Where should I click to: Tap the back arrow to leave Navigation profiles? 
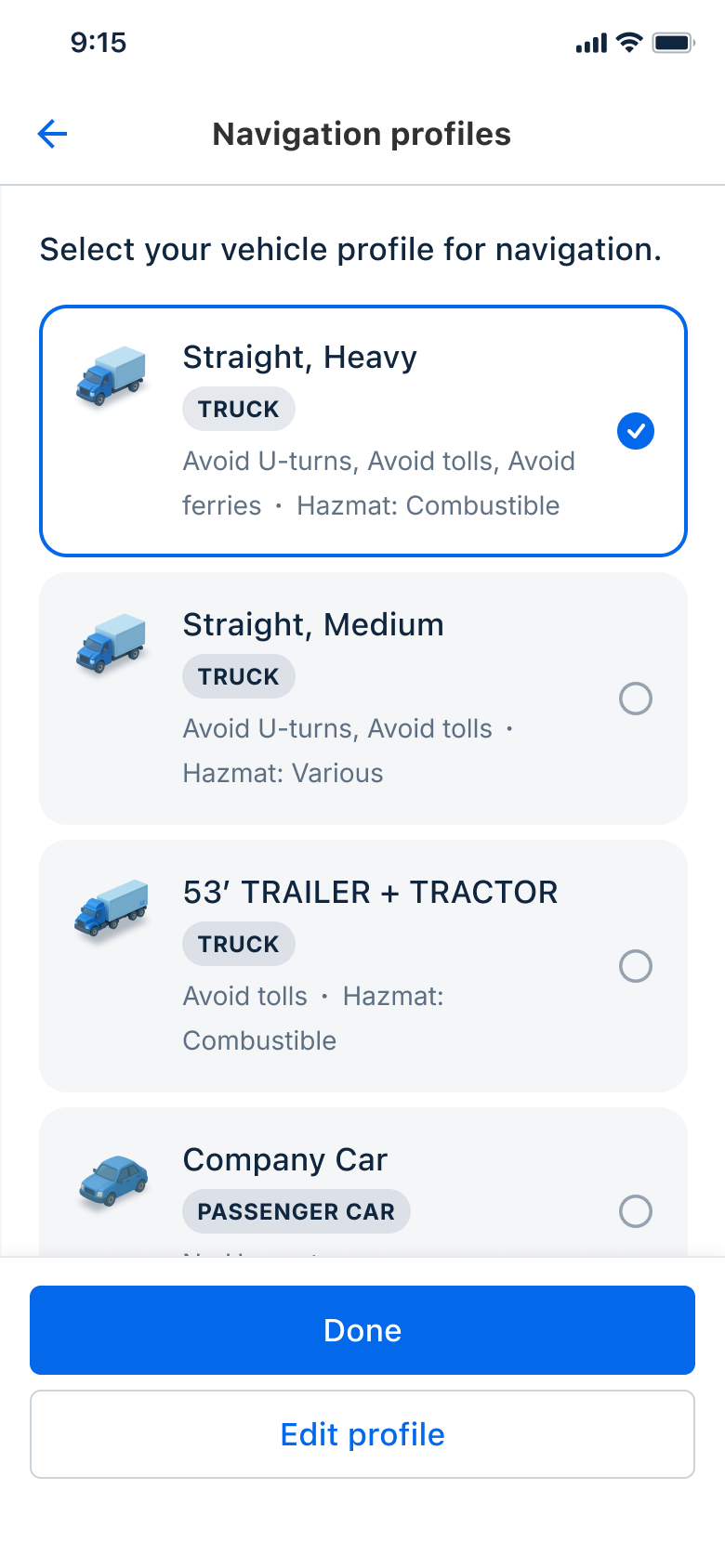pyautogui.click(x=52, y=134)
